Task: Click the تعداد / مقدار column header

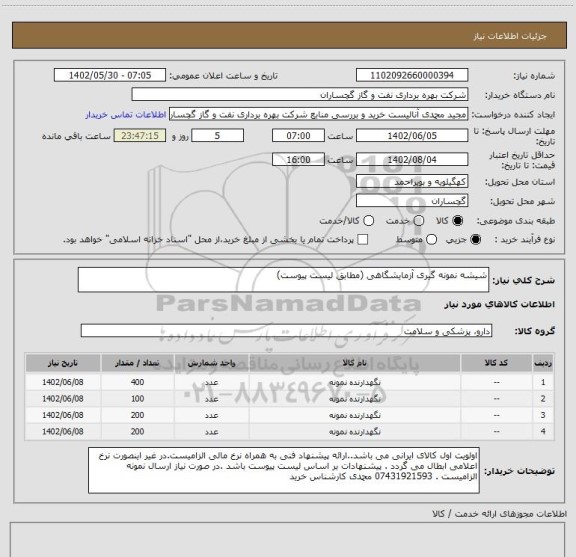Action: click(x=137, y=363)
